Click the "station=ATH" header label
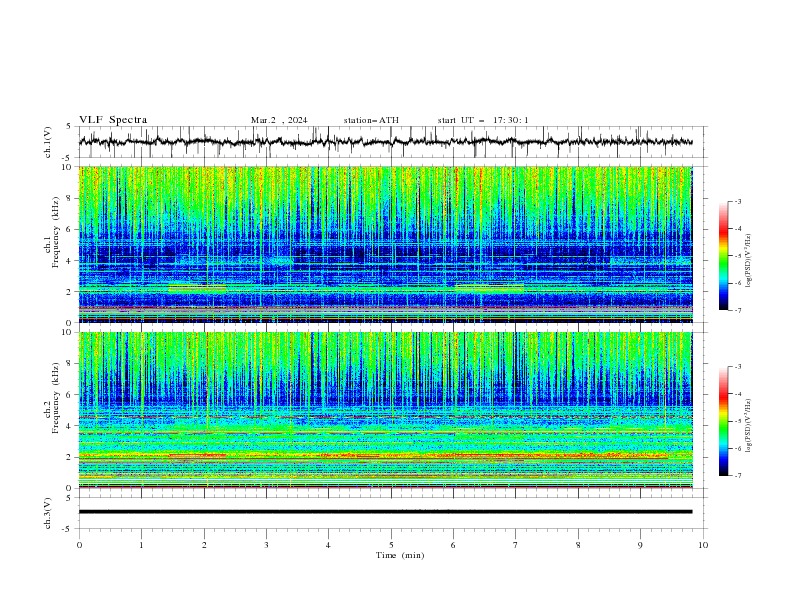 click(x=371, y=120)
